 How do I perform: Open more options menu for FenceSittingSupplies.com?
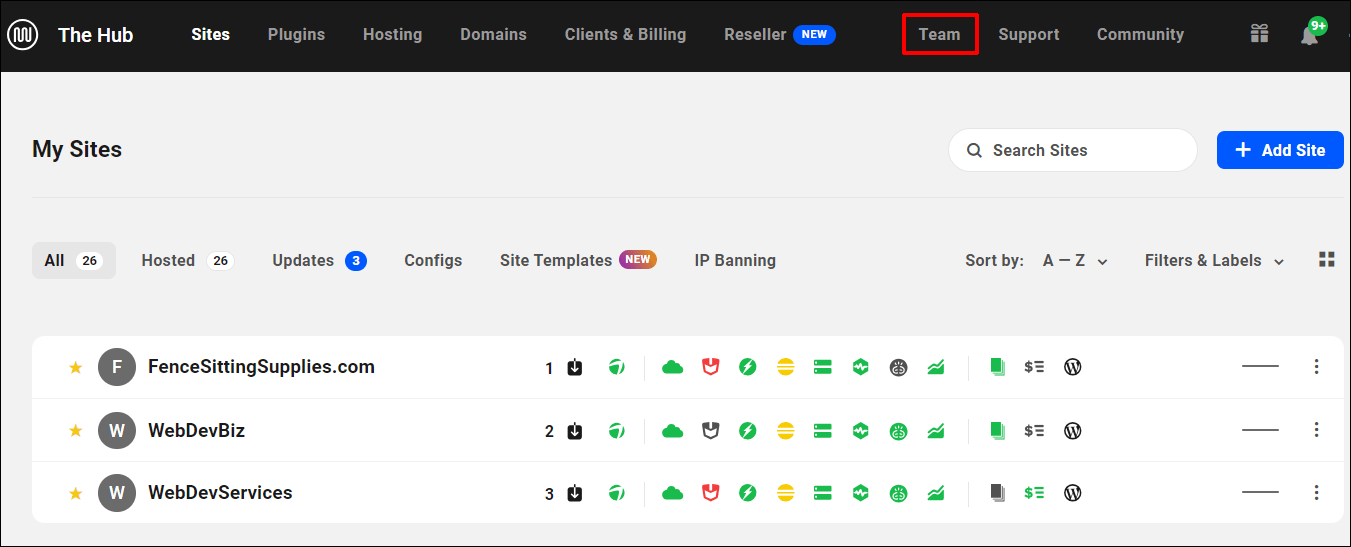pyautogui.click(x=1316, y=367)
